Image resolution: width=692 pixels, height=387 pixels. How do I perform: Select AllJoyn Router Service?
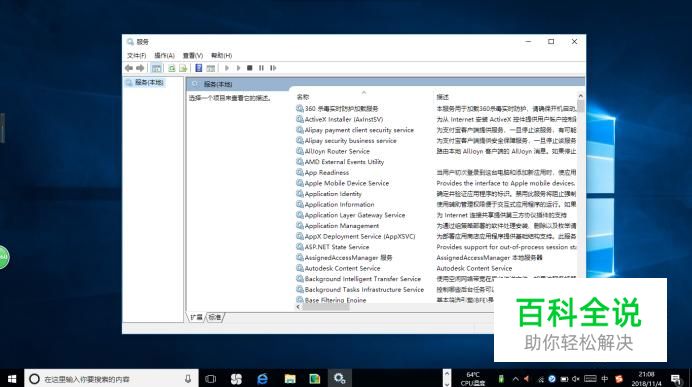click(333, 151)
